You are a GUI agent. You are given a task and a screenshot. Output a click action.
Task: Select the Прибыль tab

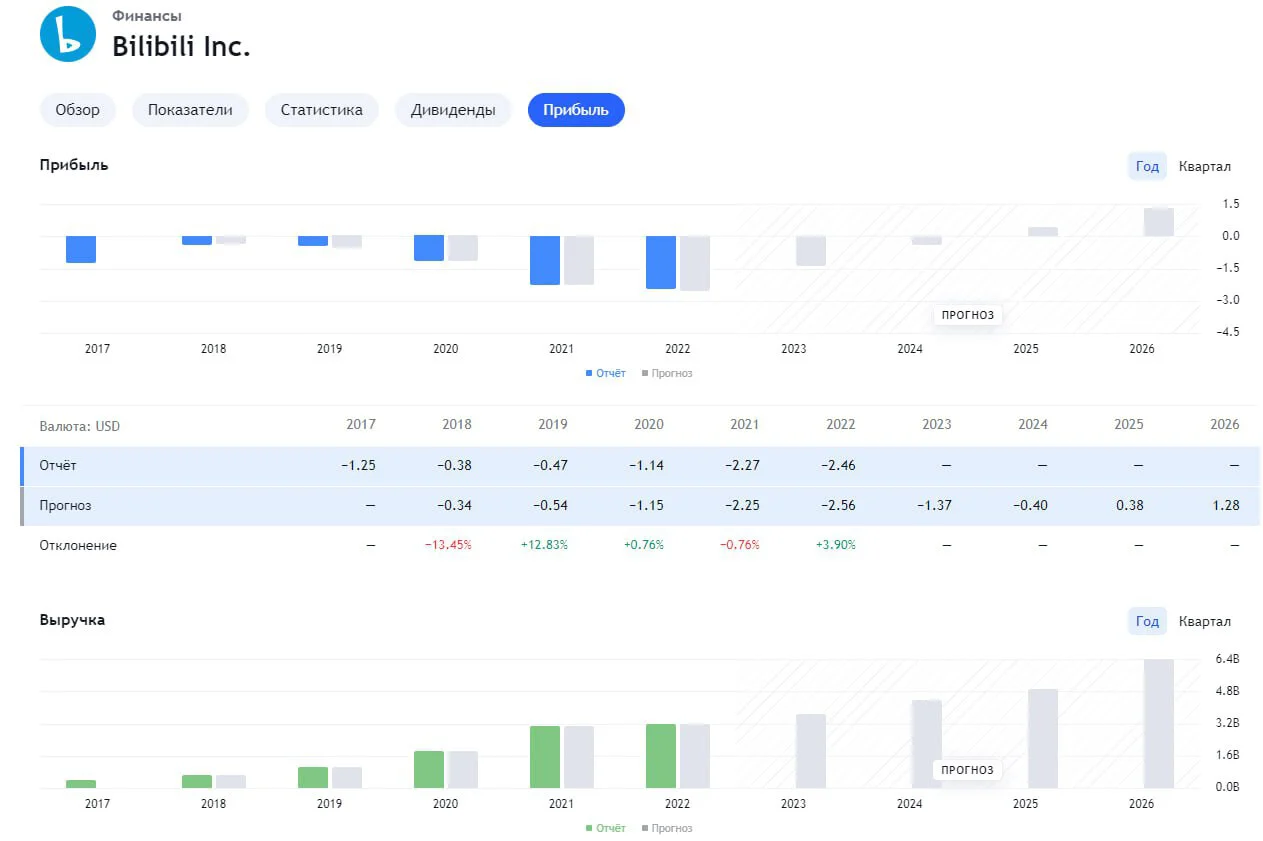576,110
